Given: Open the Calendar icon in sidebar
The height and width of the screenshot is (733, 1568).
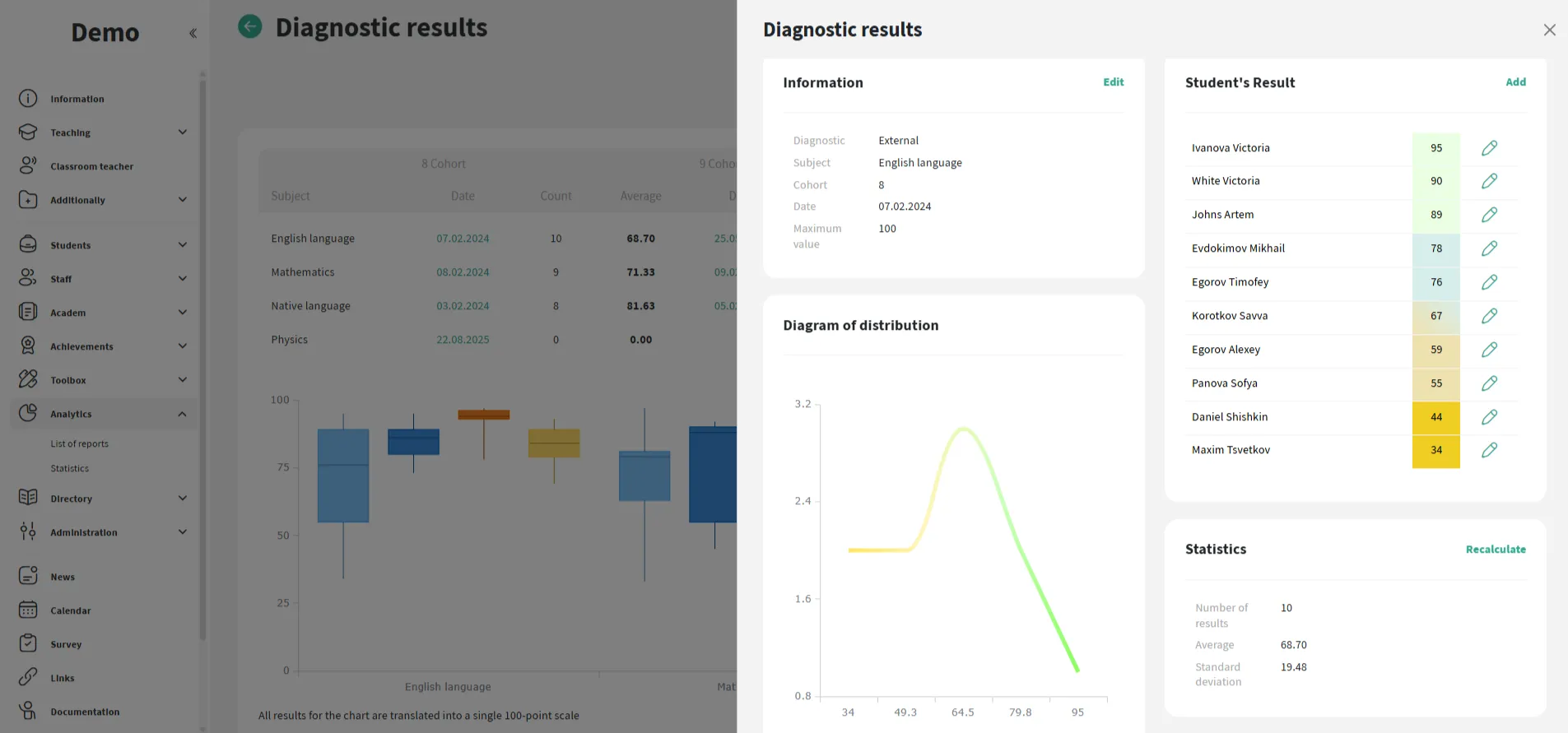Looking at the screenshot, I should click(28, 610).
